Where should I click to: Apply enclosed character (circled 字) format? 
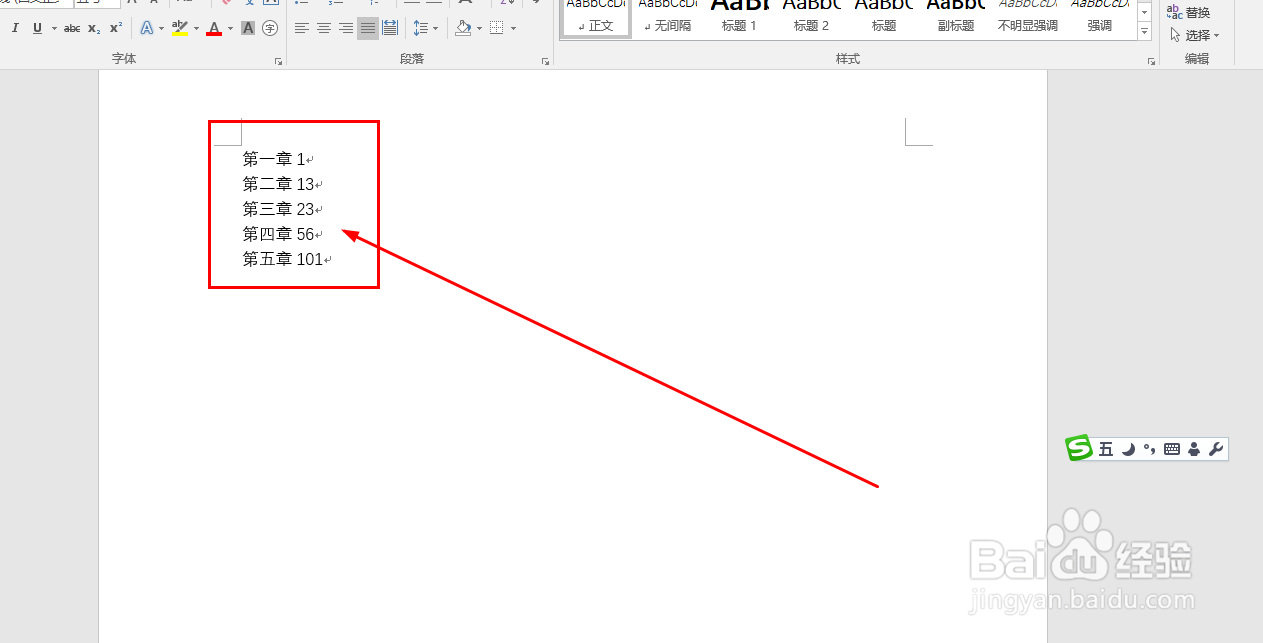pyautogui.click(x=270, y=28)
